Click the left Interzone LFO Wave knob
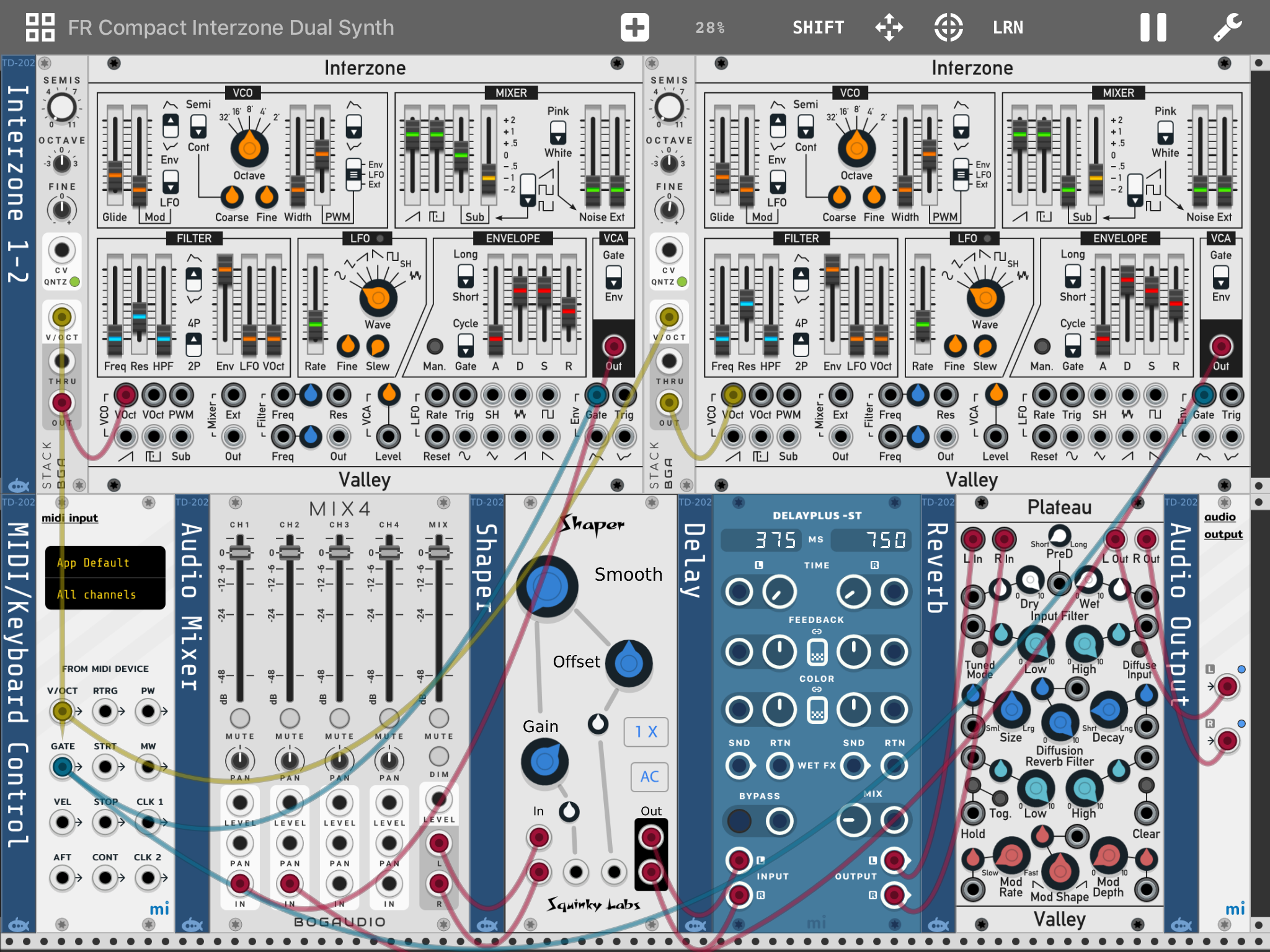This screenshot has height=952, width=1270. (378, 297)
